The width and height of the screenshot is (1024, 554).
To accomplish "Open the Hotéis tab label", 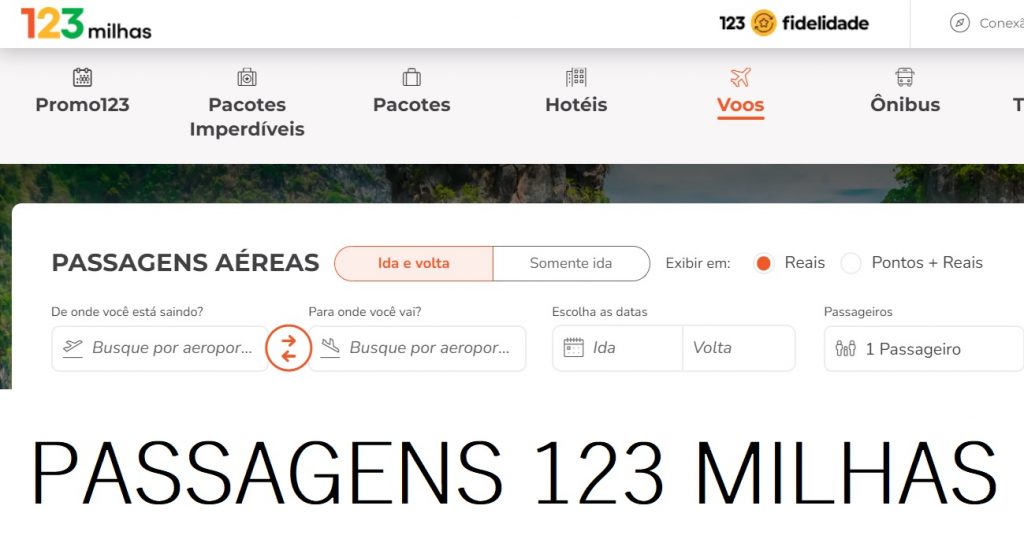I will point(576,105).
